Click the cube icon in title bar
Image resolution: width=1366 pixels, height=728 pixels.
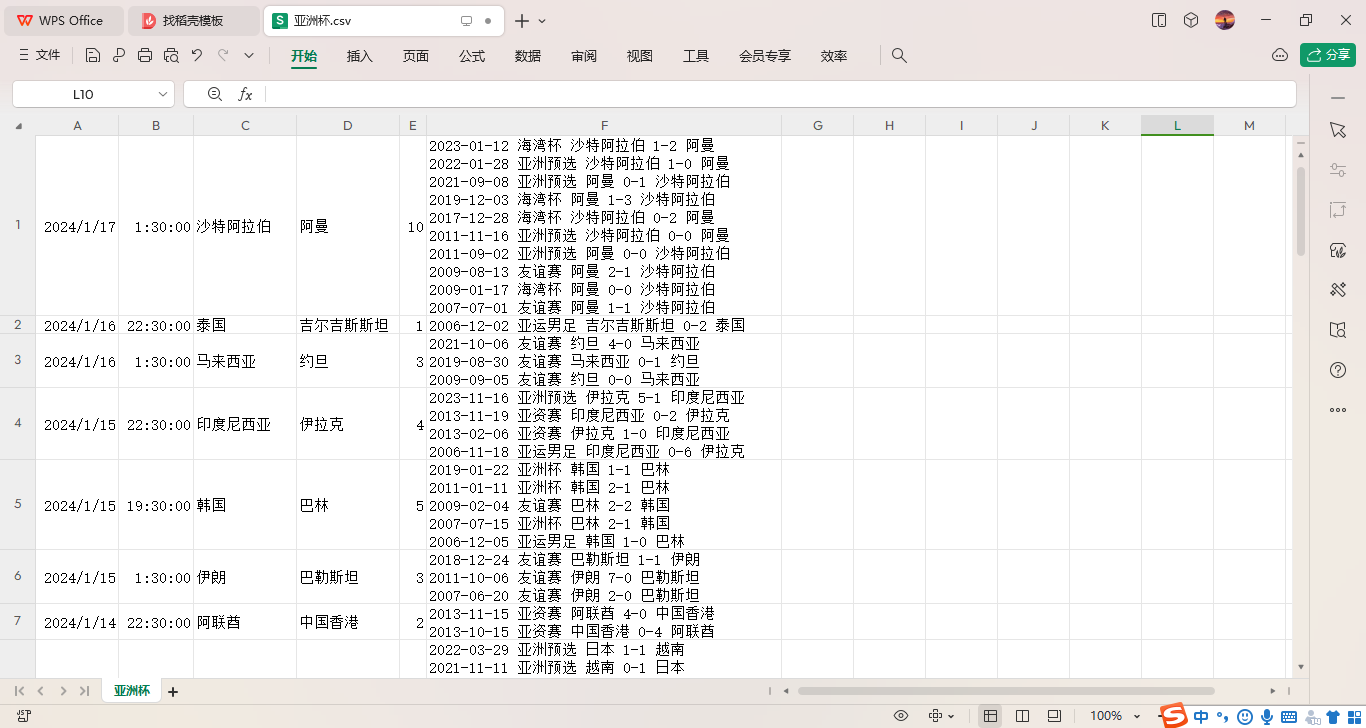[x=1191, y=20]
